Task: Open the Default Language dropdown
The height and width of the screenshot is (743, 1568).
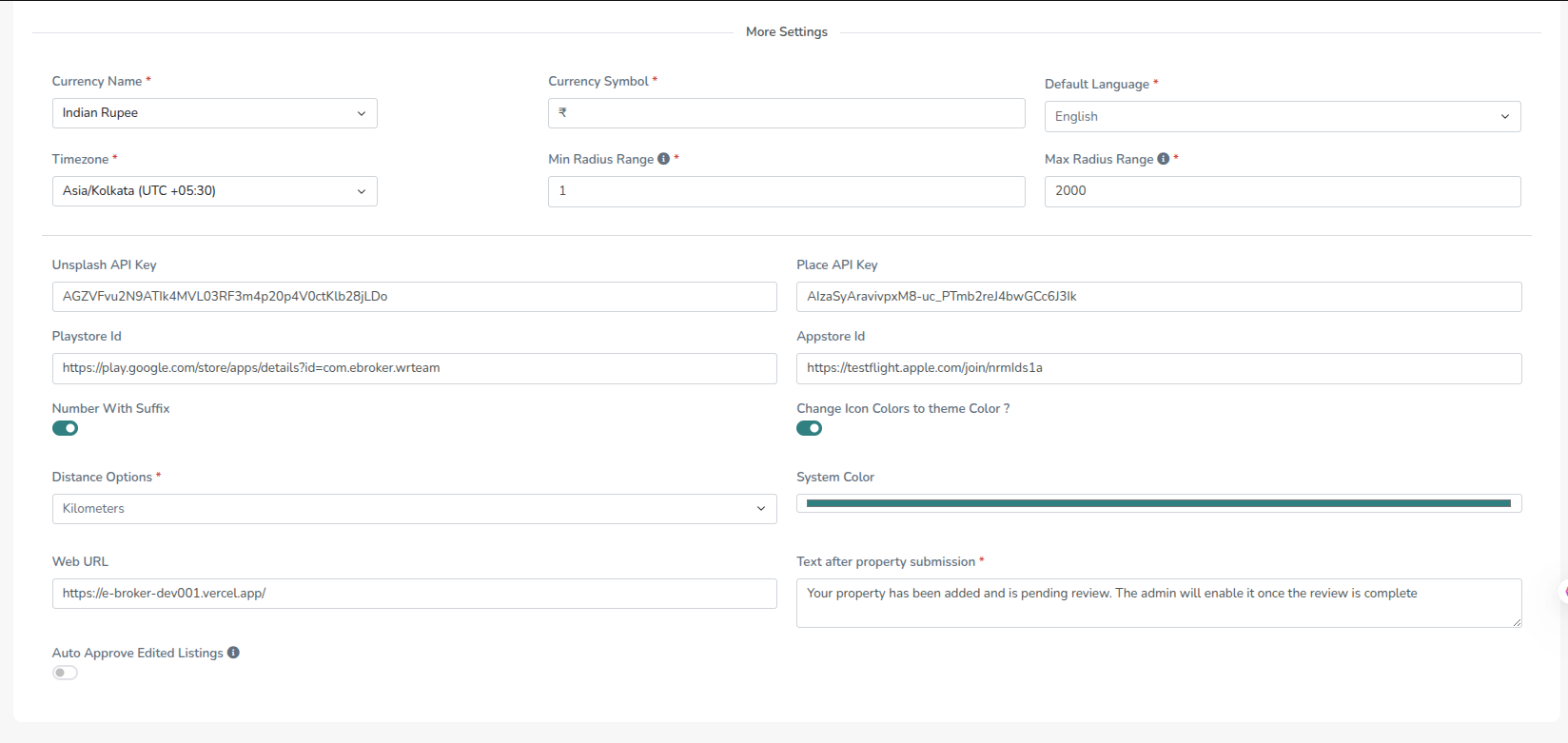Action: (x=1283, y=116)
